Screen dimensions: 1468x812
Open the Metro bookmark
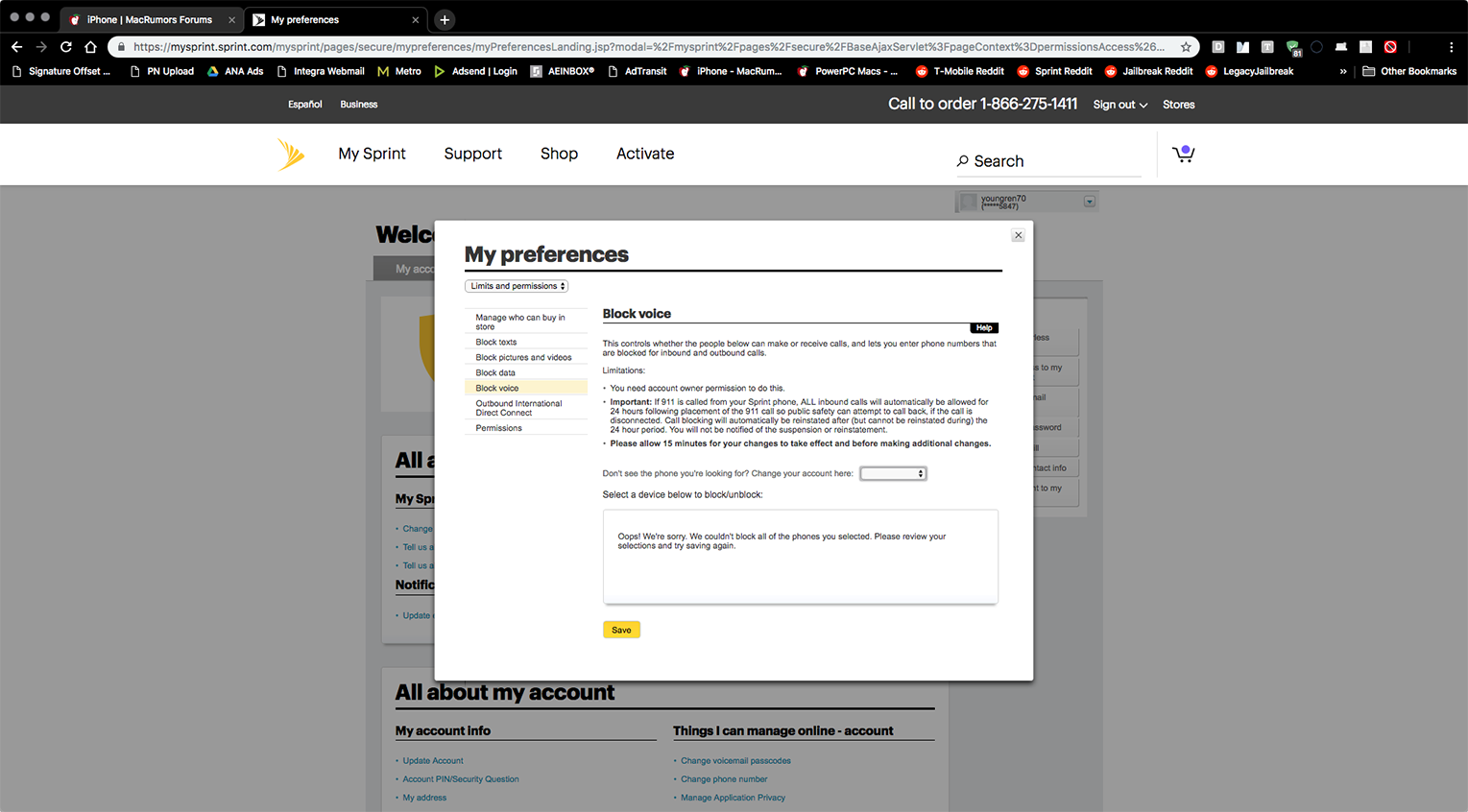coord(399,71)
